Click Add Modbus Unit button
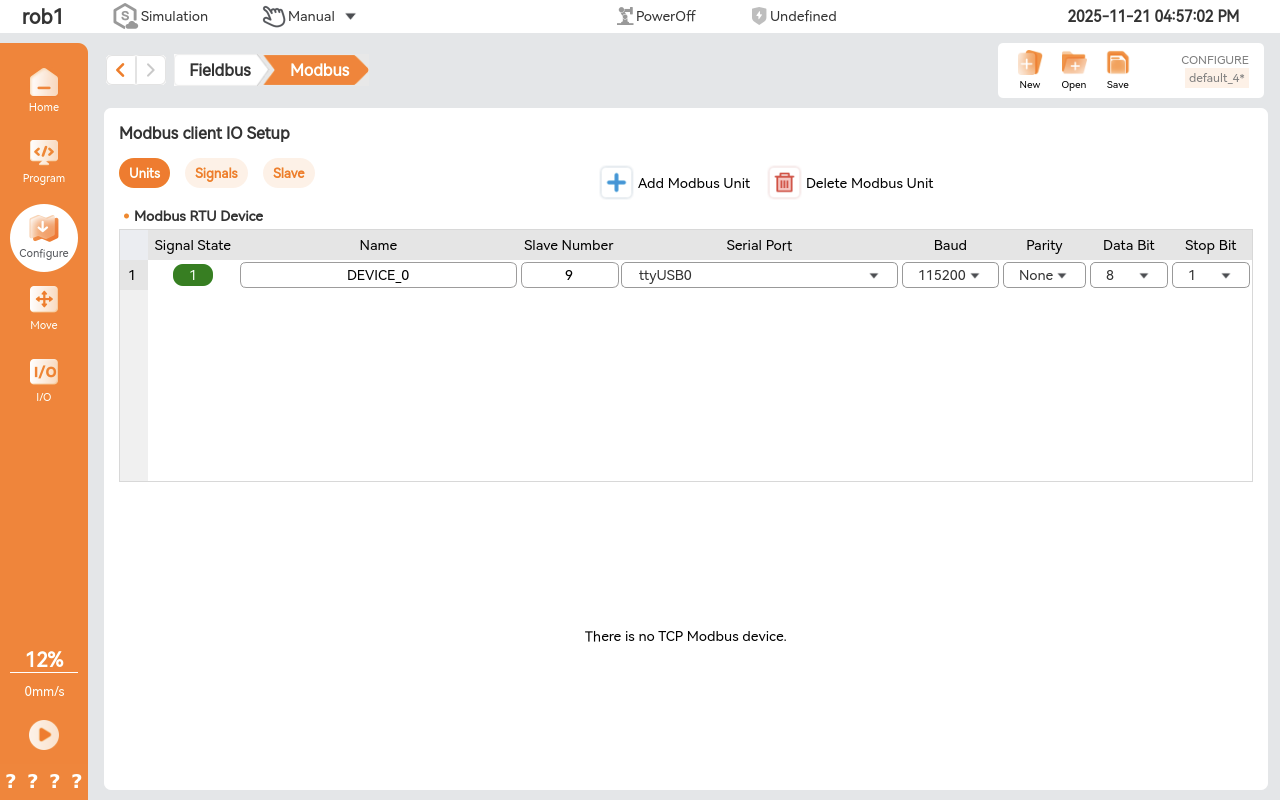Screen dimensions: 1280x800 [676, 183]
